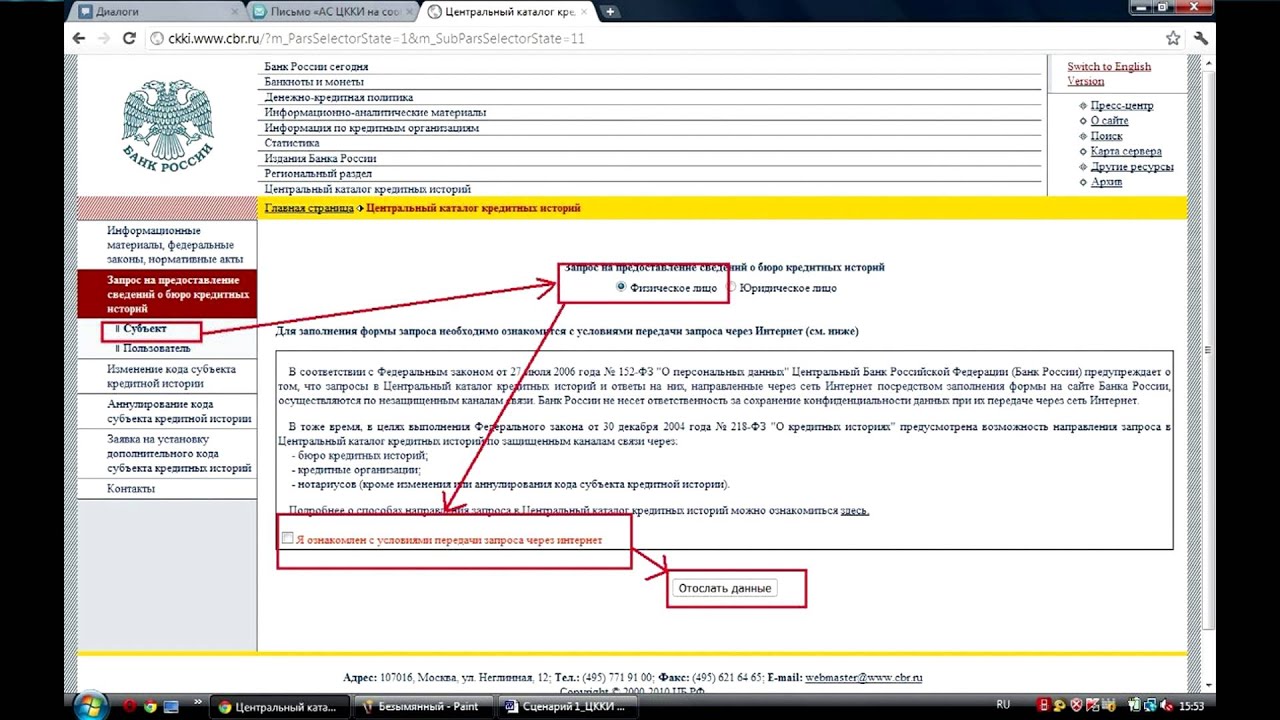Switch to Центральный ката... taskbar button

click(x=278, y=706)
